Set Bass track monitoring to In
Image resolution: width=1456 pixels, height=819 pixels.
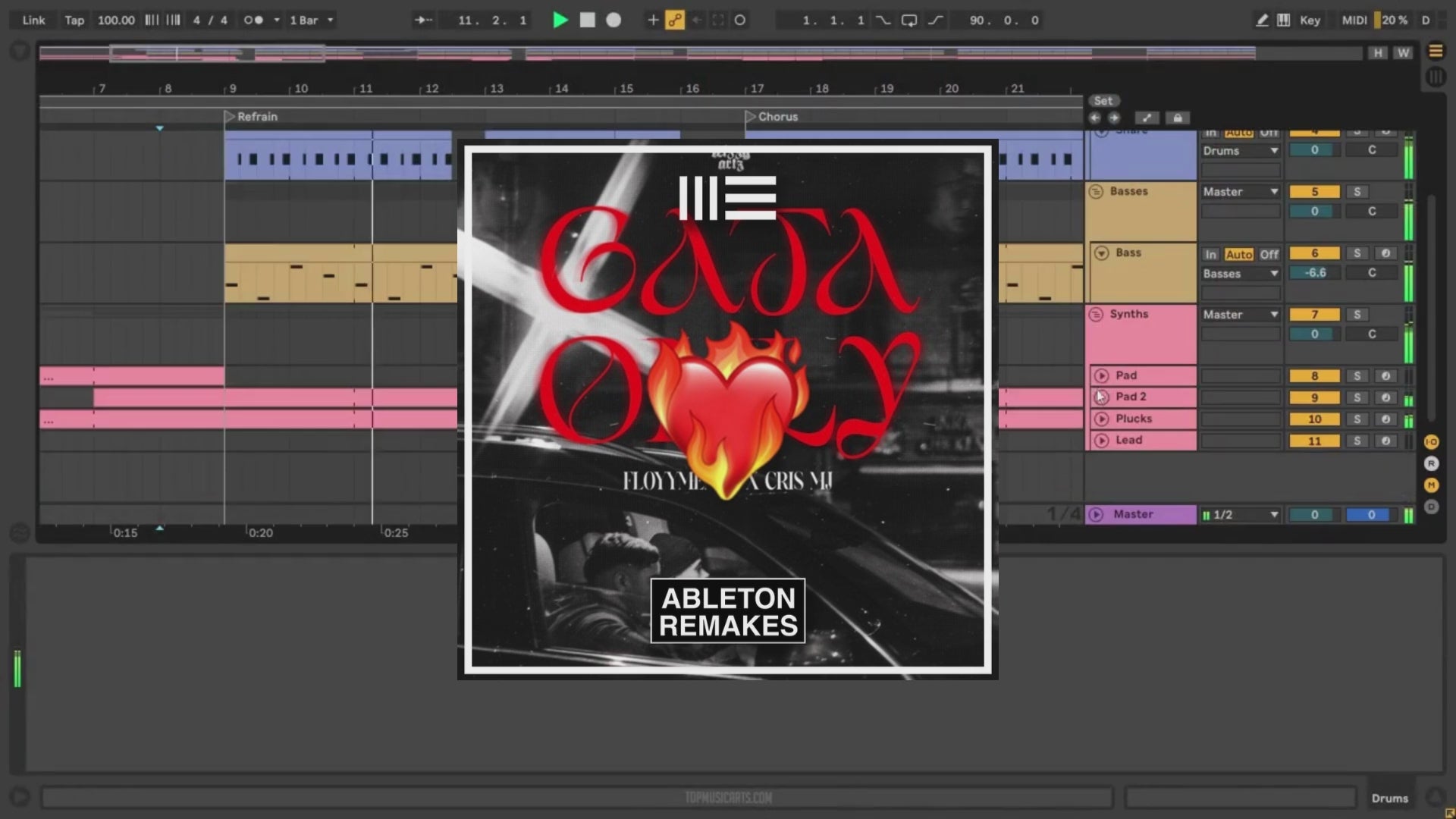(x=1210, y=255)
